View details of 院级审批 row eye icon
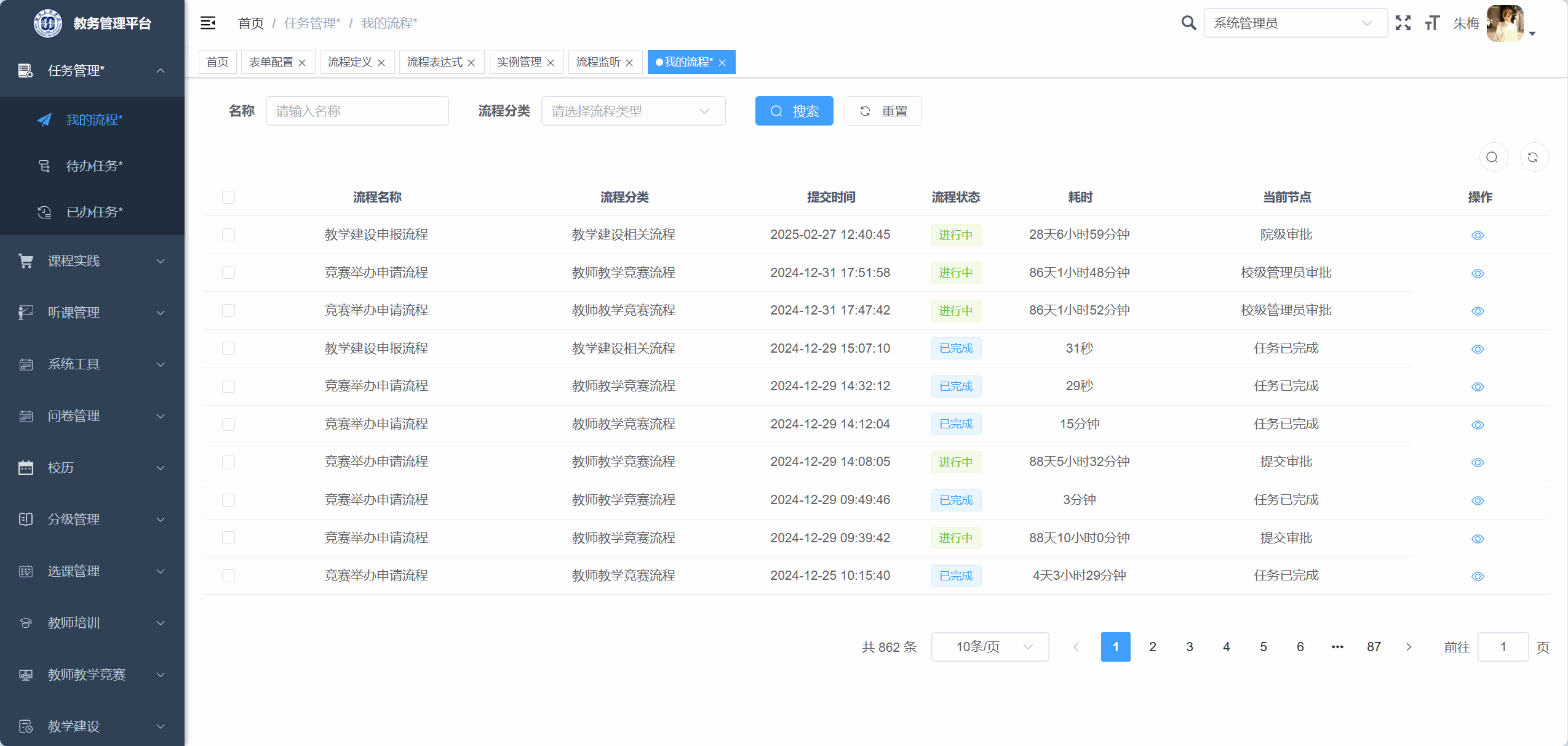The image size is (1568, 746). click(x=1478, y=235)
